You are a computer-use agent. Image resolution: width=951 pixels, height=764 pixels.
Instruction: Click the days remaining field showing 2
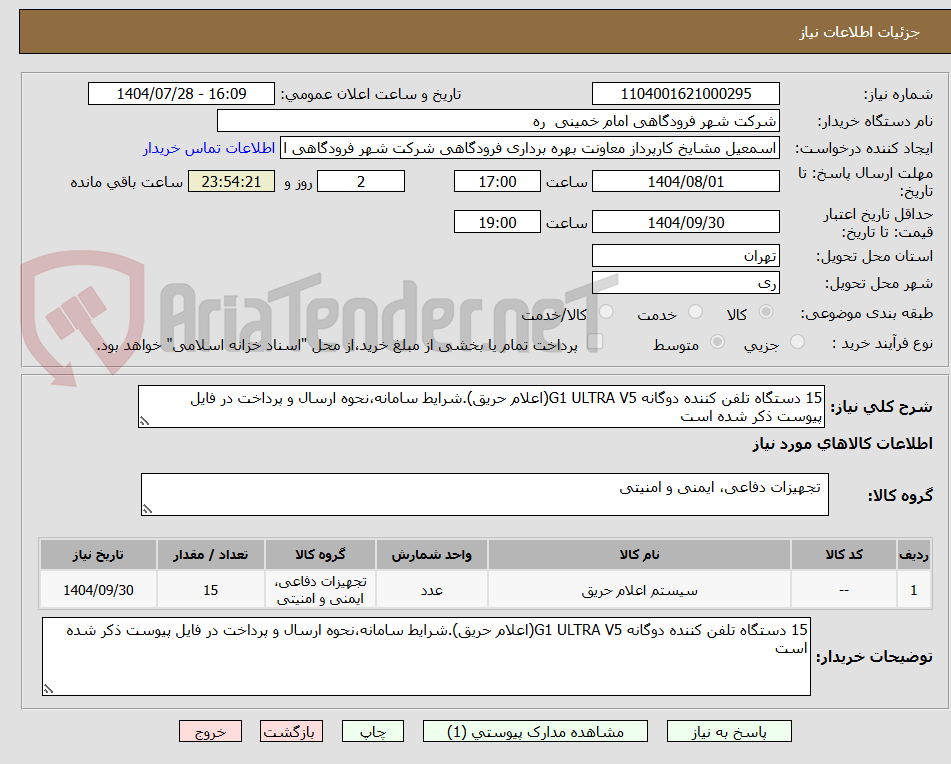360,181
